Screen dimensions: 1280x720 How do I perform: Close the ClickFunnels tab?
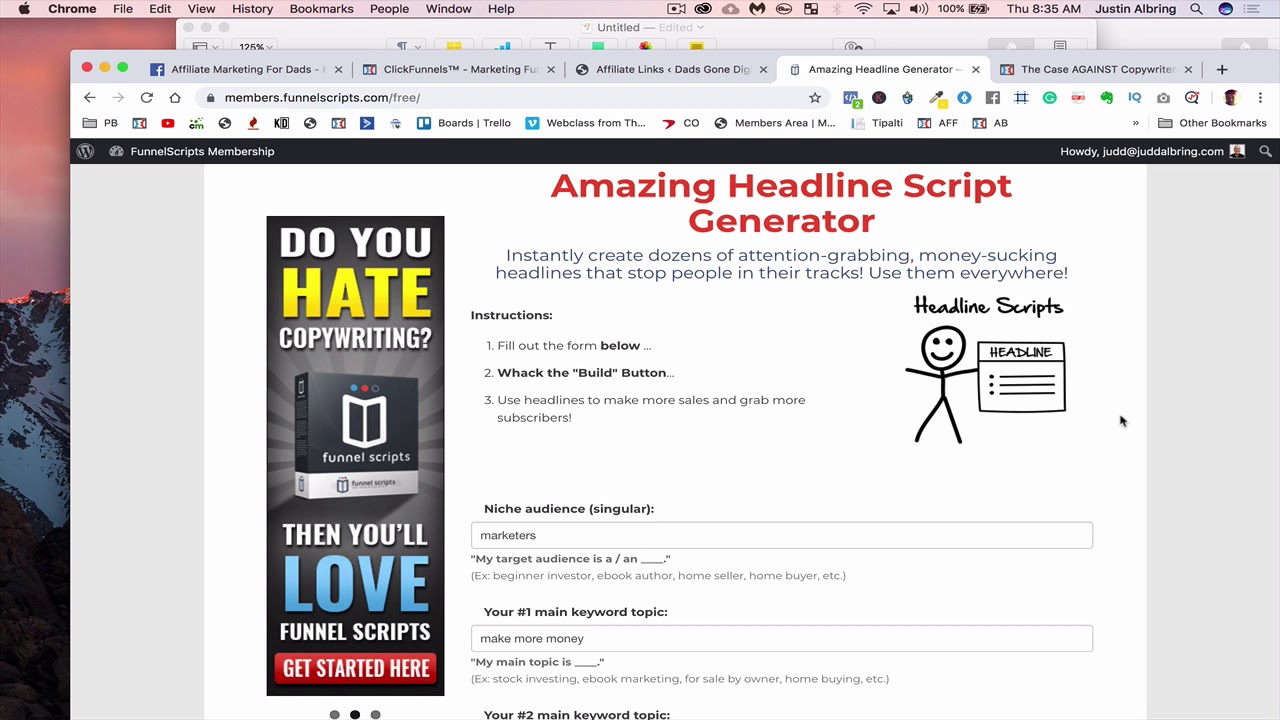coord(551,70)
